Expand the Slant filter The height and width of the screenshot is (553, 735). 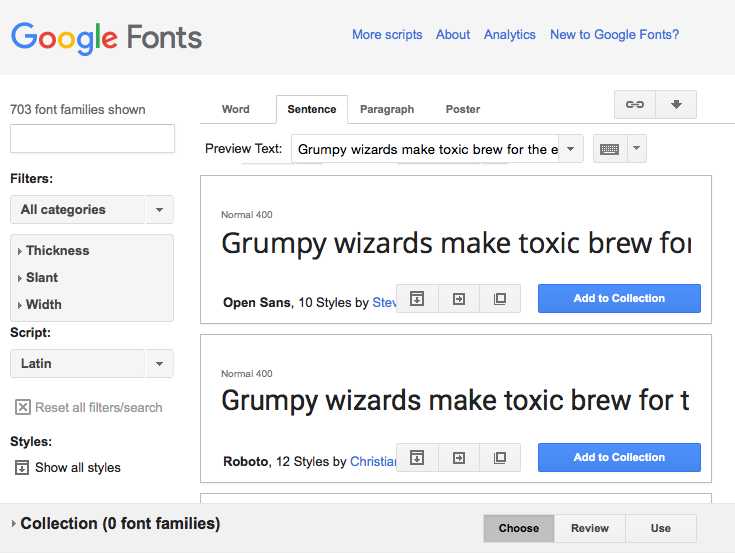[38, 278]
